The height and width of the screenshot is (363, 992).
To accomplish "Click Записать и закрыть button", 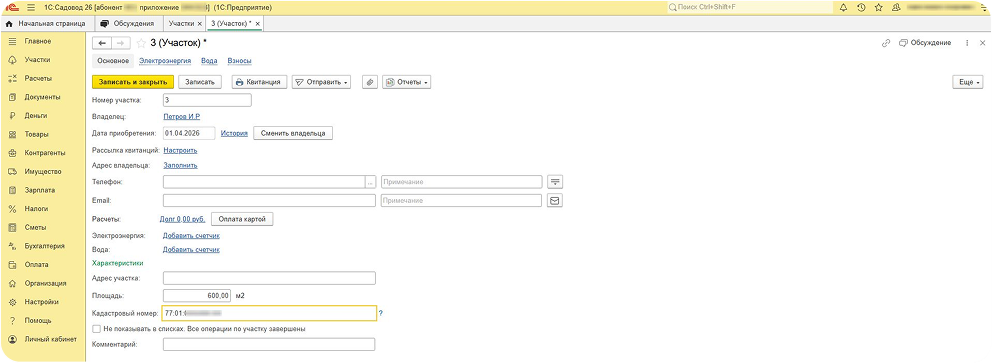I will pyautogui.click(x=133, y=82).
